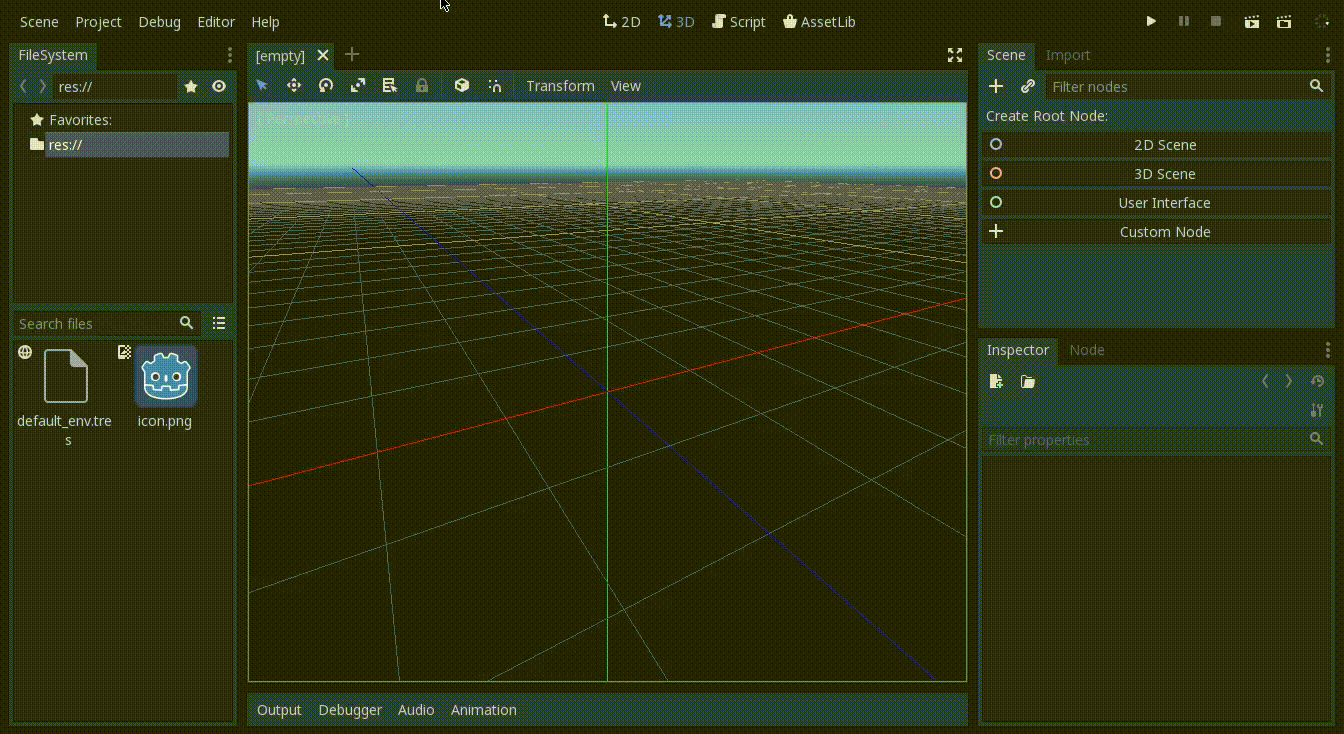Click the lock selected node icon

422,86
